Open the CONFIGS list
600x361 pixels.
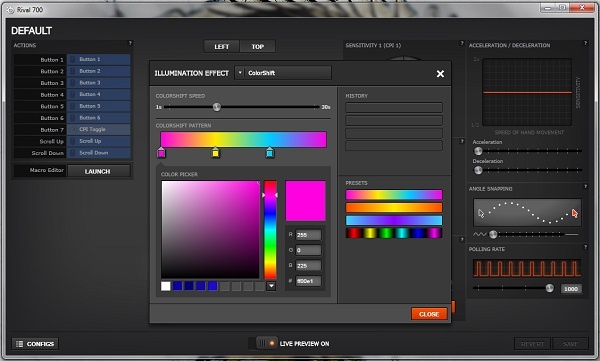(x=35, y=344)
